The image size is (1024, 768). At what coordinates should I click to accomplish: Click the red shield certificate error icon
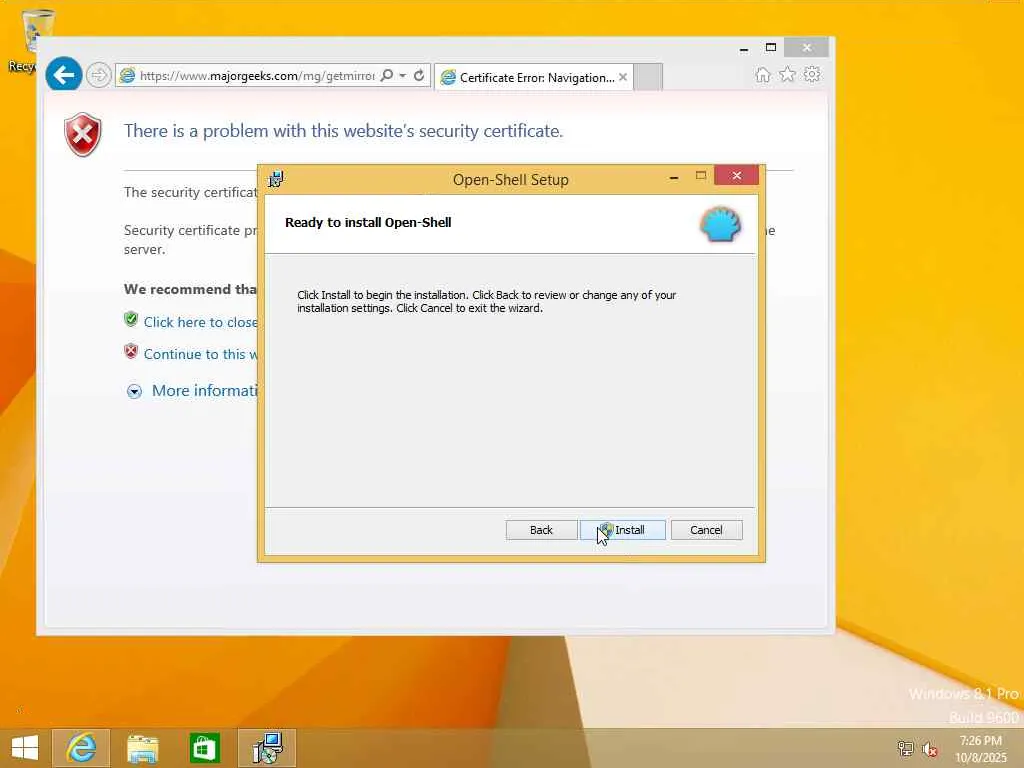(x=83, y=135)
